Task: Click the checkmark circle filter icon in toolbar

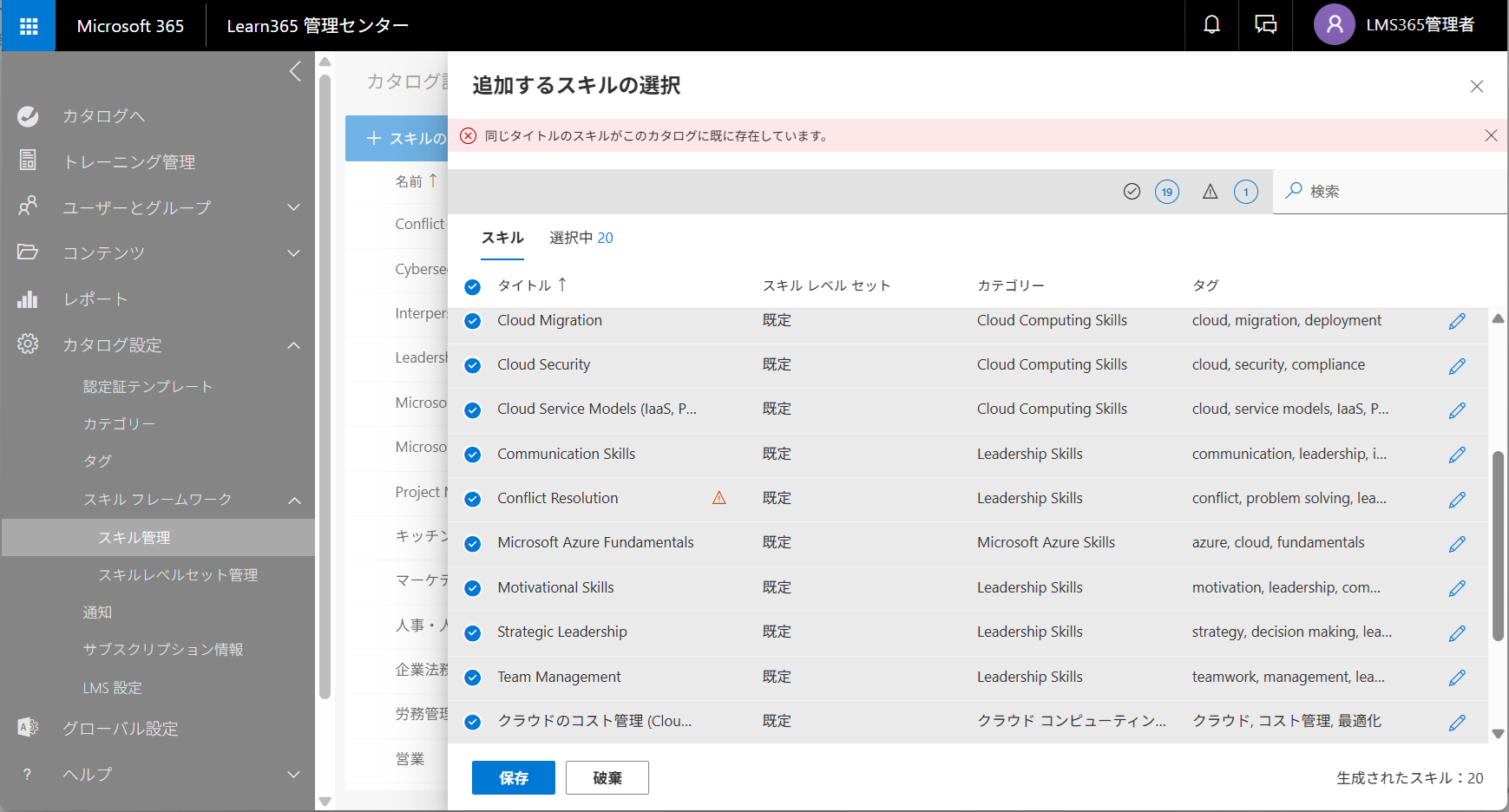Action: pos(1132,192)
